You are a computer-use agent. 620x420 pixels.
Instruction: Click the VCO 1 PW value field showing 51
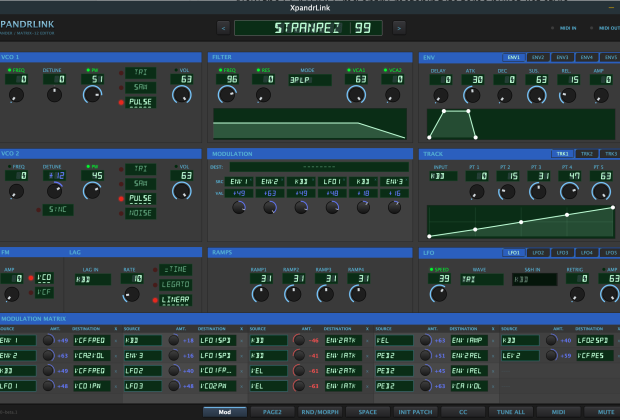tap(93, 79)
